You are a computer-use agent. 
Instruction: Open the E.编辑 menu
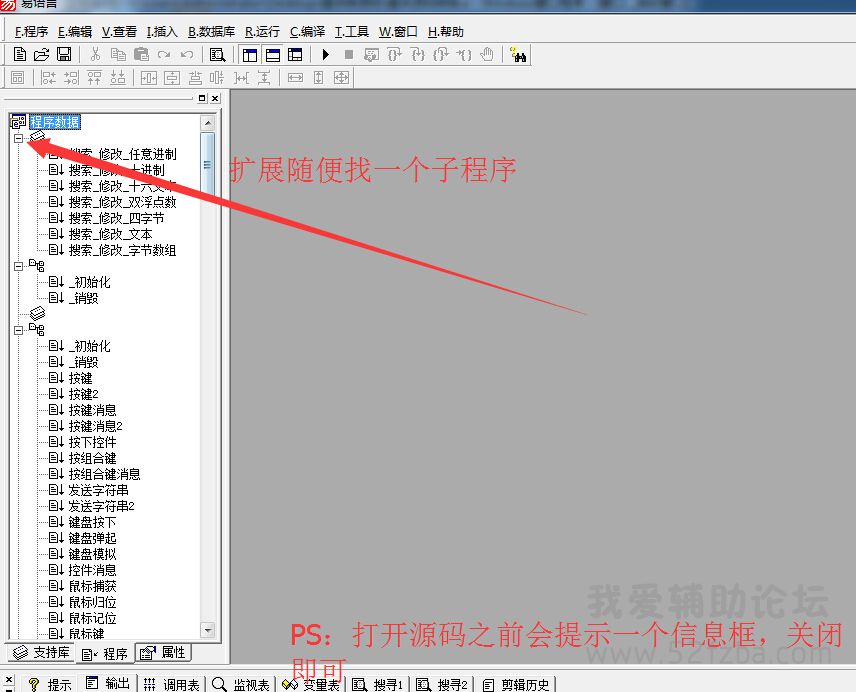click(x=75, y=32)
